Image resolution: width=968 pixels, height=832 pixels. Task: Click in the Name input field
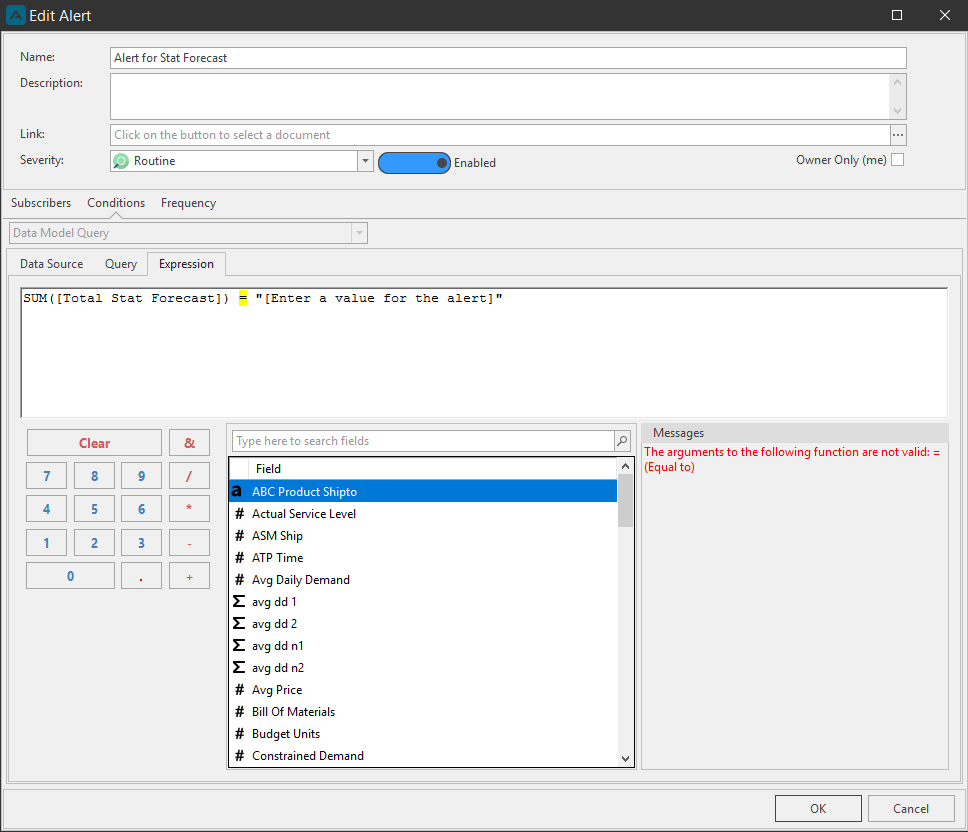click(x=508, y=58)
